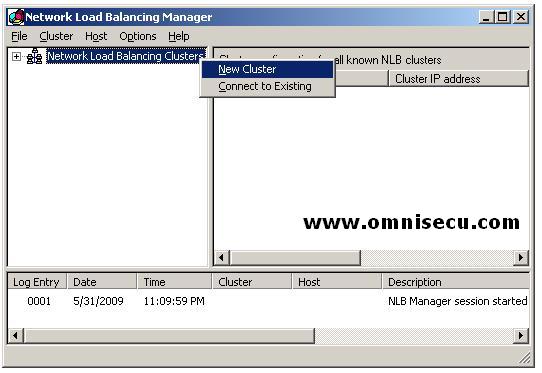Open the Cluster menu

tap(56, 36)
